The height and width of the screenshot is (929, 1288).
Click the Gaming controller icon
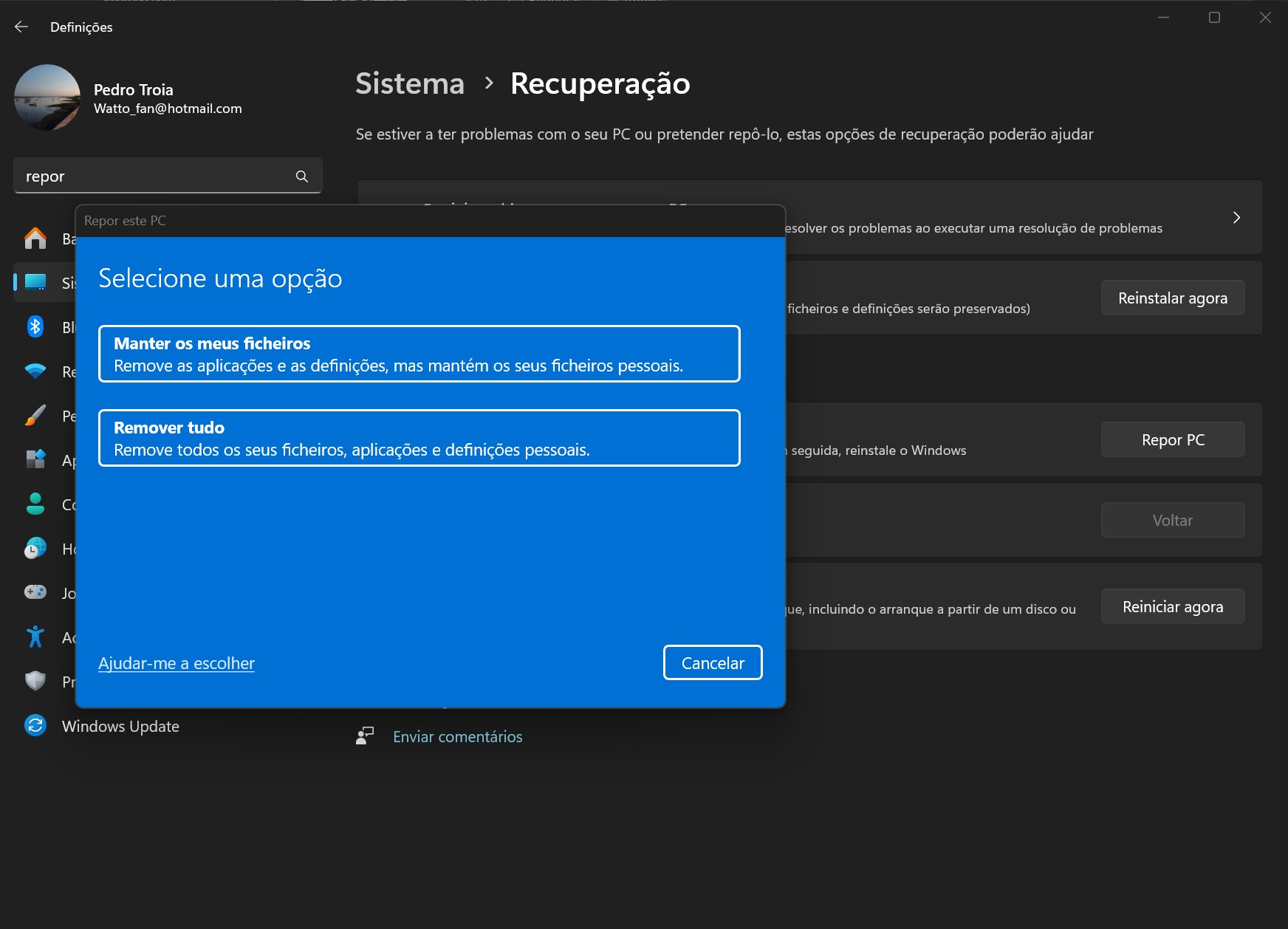coord(35,592)
